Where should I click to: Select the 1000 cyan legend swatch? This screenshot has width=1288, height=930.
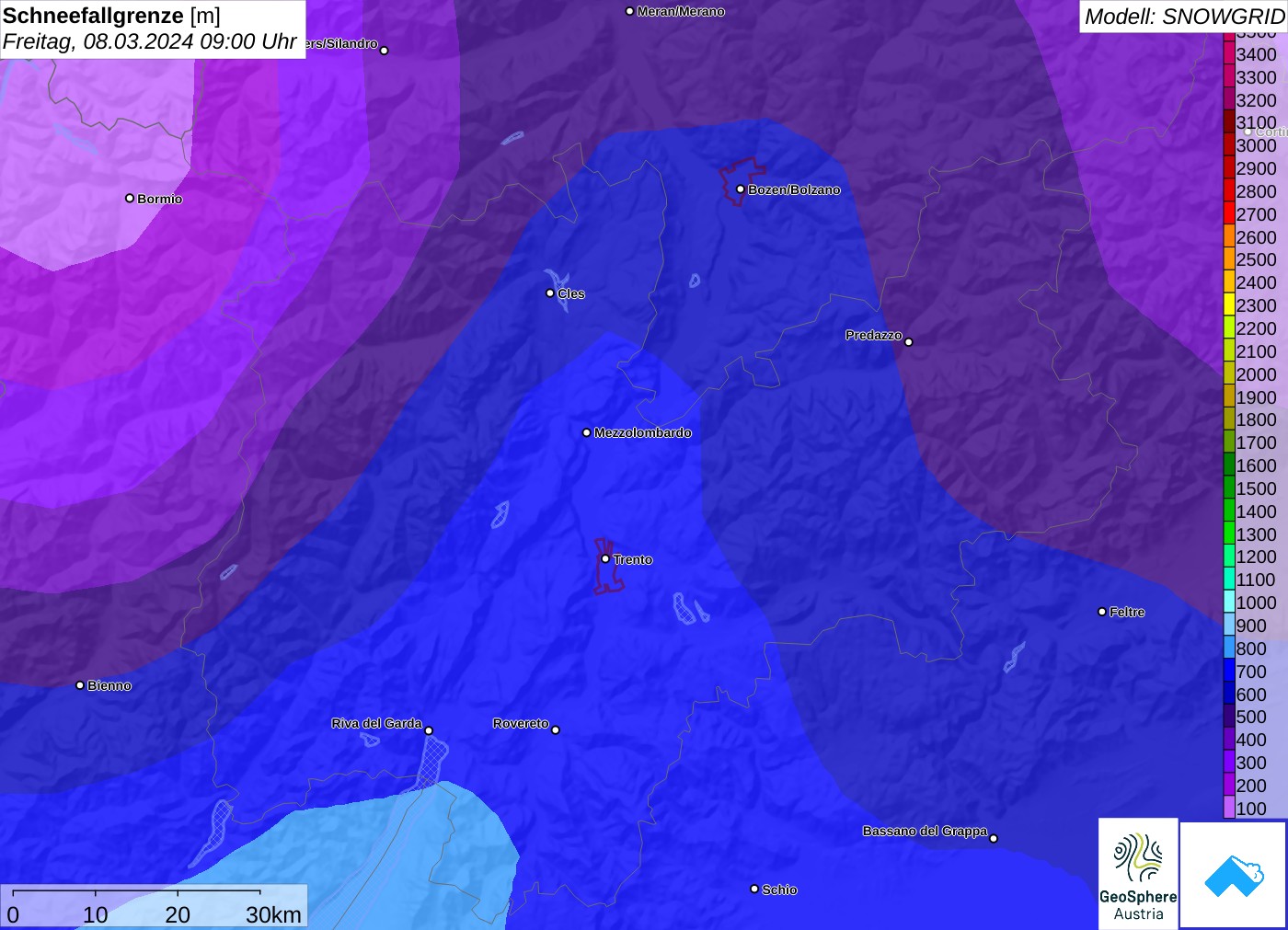(x=1229, y=602)
